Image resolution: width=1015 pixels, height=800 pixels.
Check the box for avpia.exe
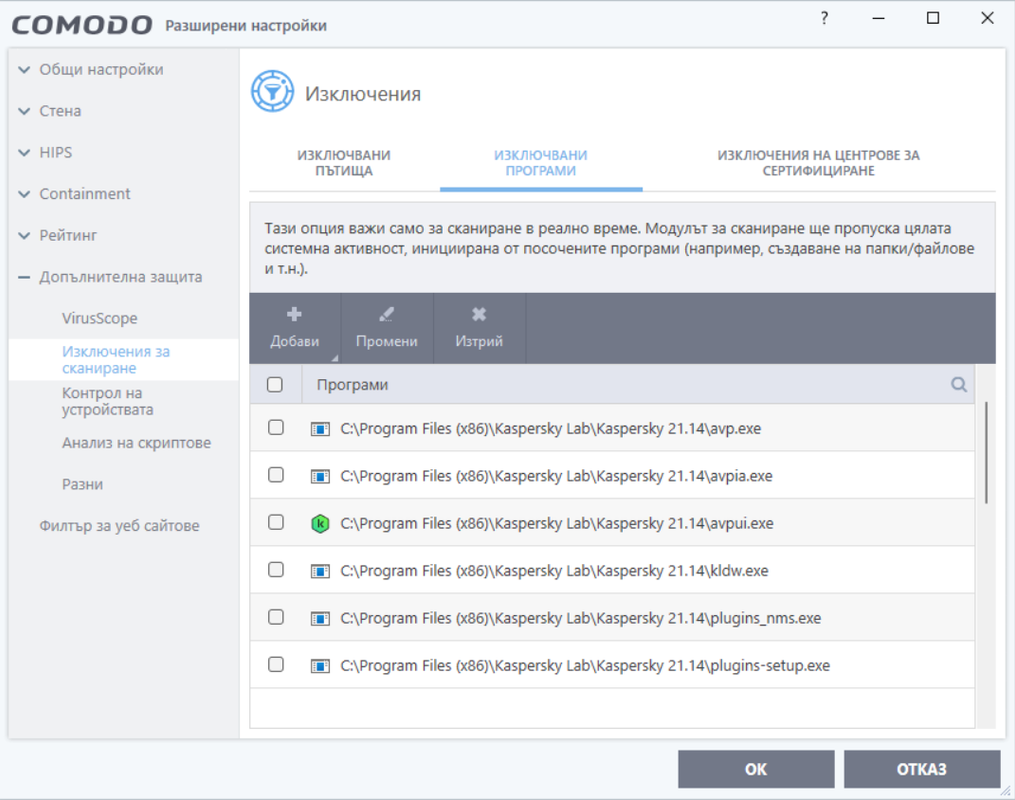click(276, 474)
